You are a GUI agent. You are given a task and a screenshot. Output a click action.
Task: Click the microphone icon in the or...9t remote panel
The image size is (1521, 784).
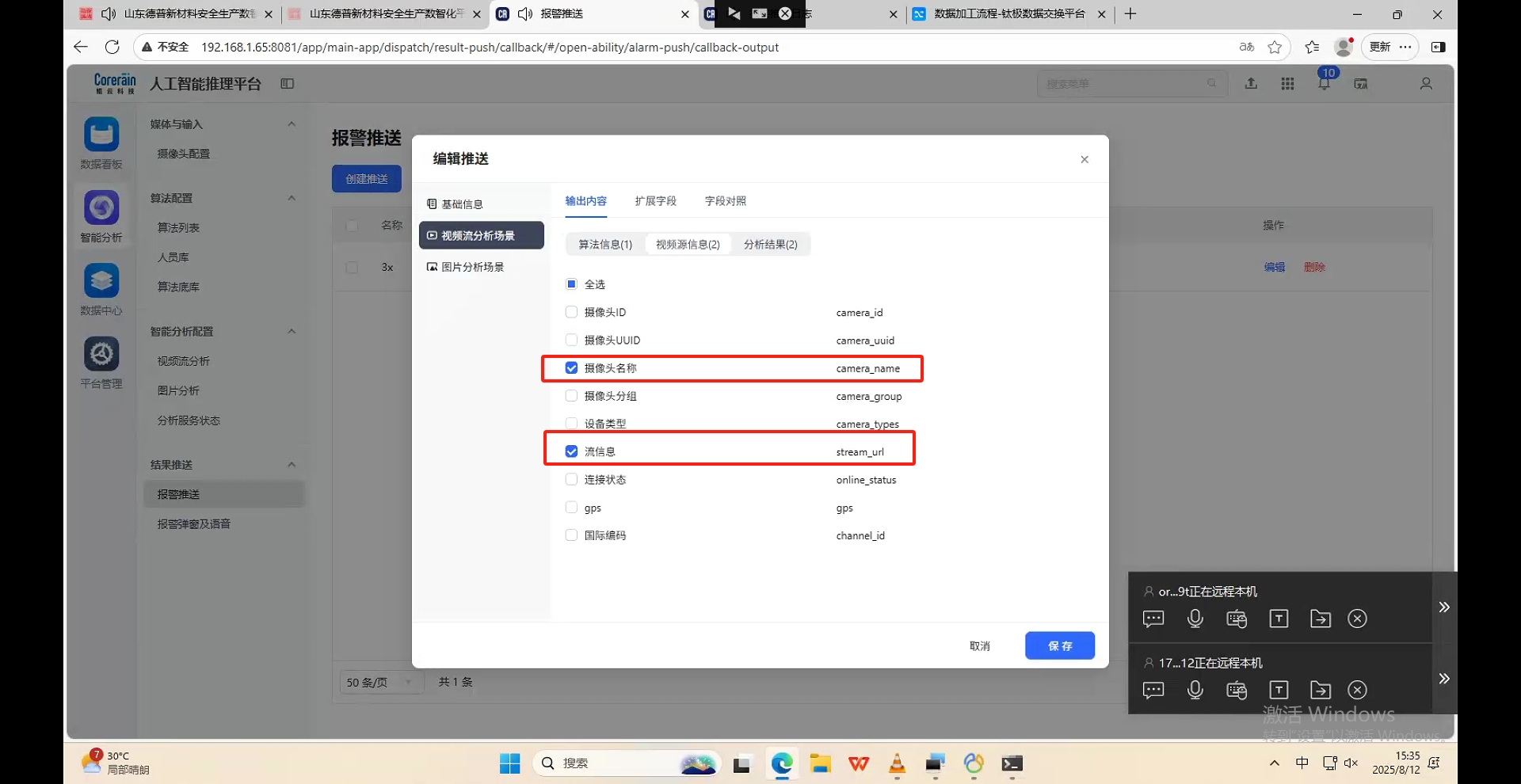[1195, 618]
